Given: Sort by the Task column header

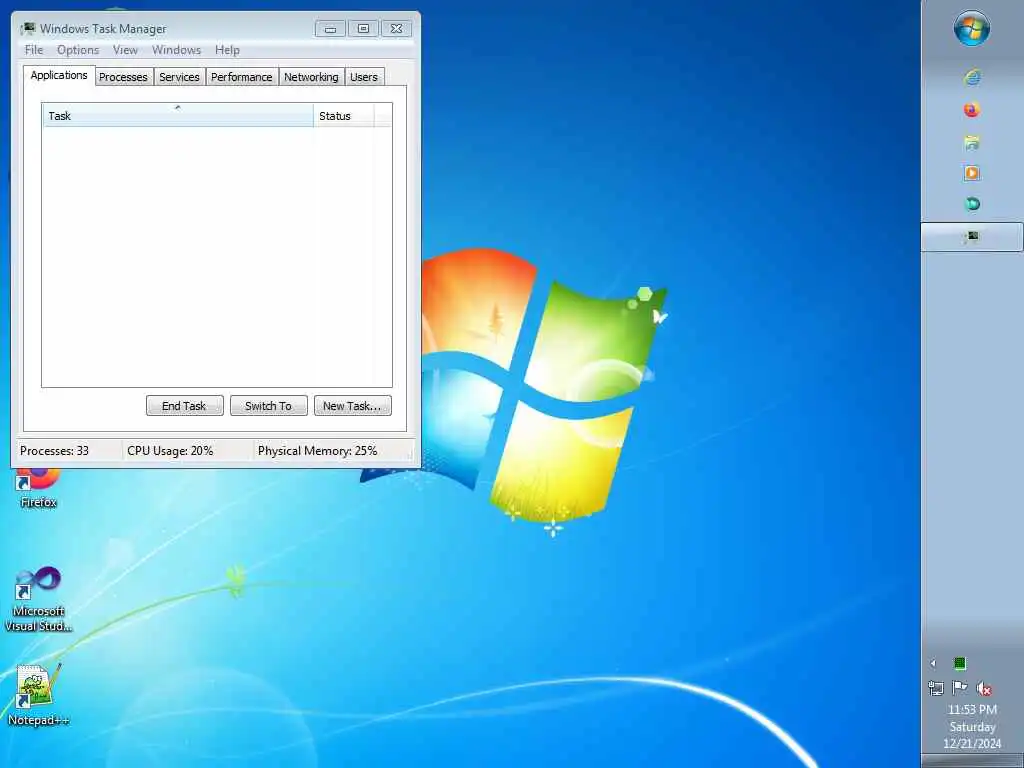Looking at the screenshot, I should pyautogui.click(x=178, y=116).
